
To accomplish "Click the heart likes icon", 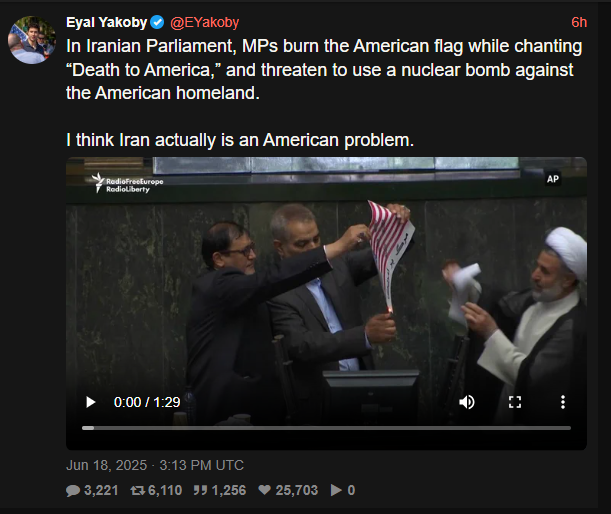I will (265, 490).
